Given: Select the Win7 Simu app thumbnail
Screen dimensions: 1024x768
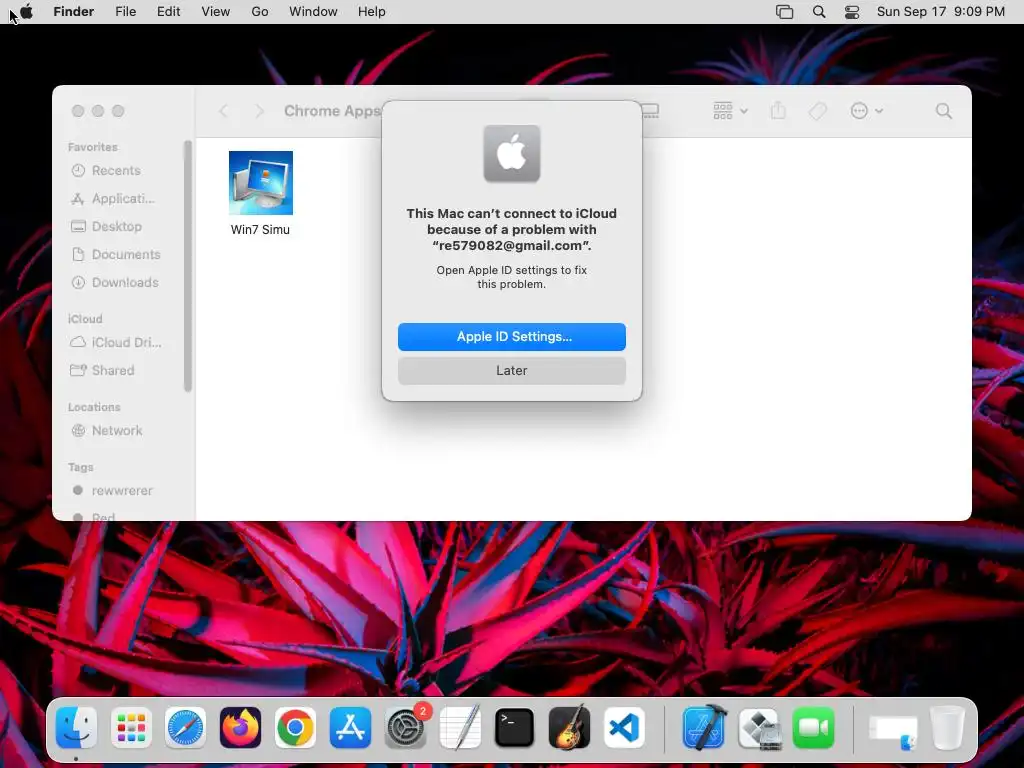Looking at the screenshot, I should tap(261, 183).
